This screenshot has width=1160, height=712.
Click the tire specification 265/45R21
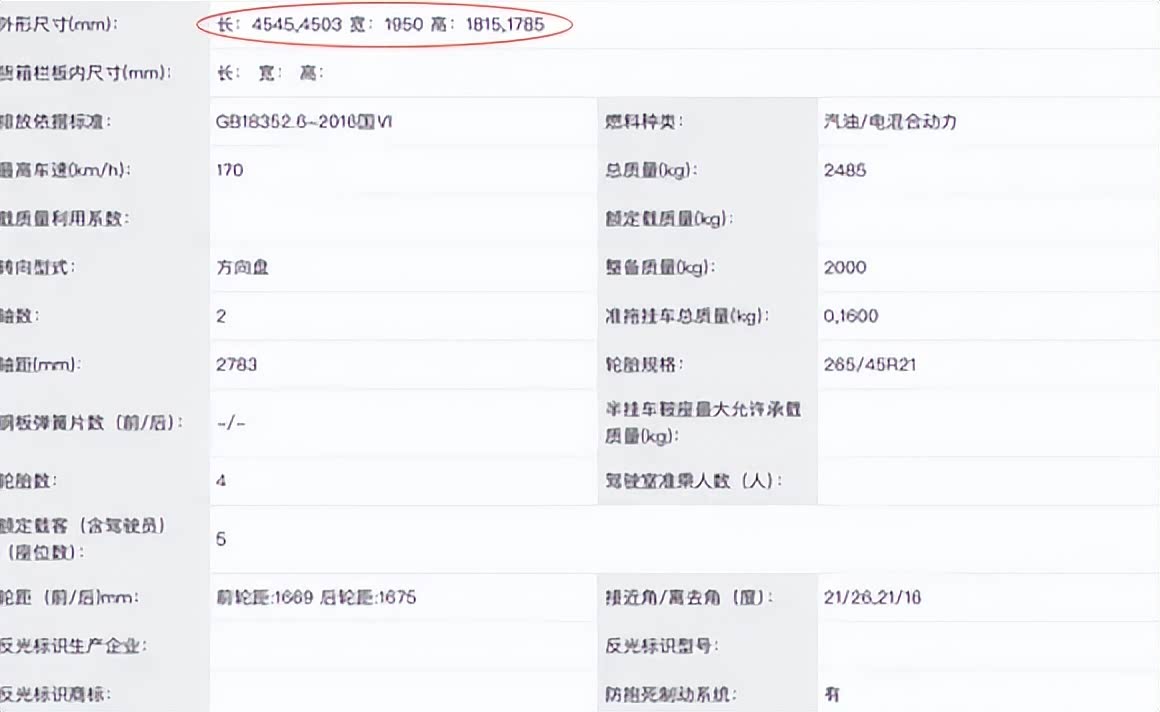tap(870, 364)
